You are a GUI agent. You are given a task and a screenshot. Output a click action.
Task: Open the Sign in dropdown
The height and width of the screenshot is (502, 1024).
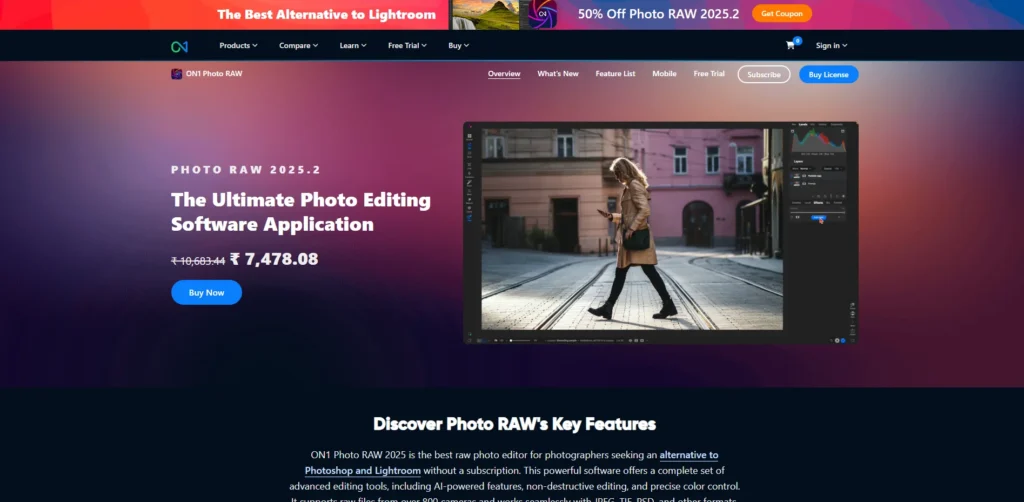831,46
